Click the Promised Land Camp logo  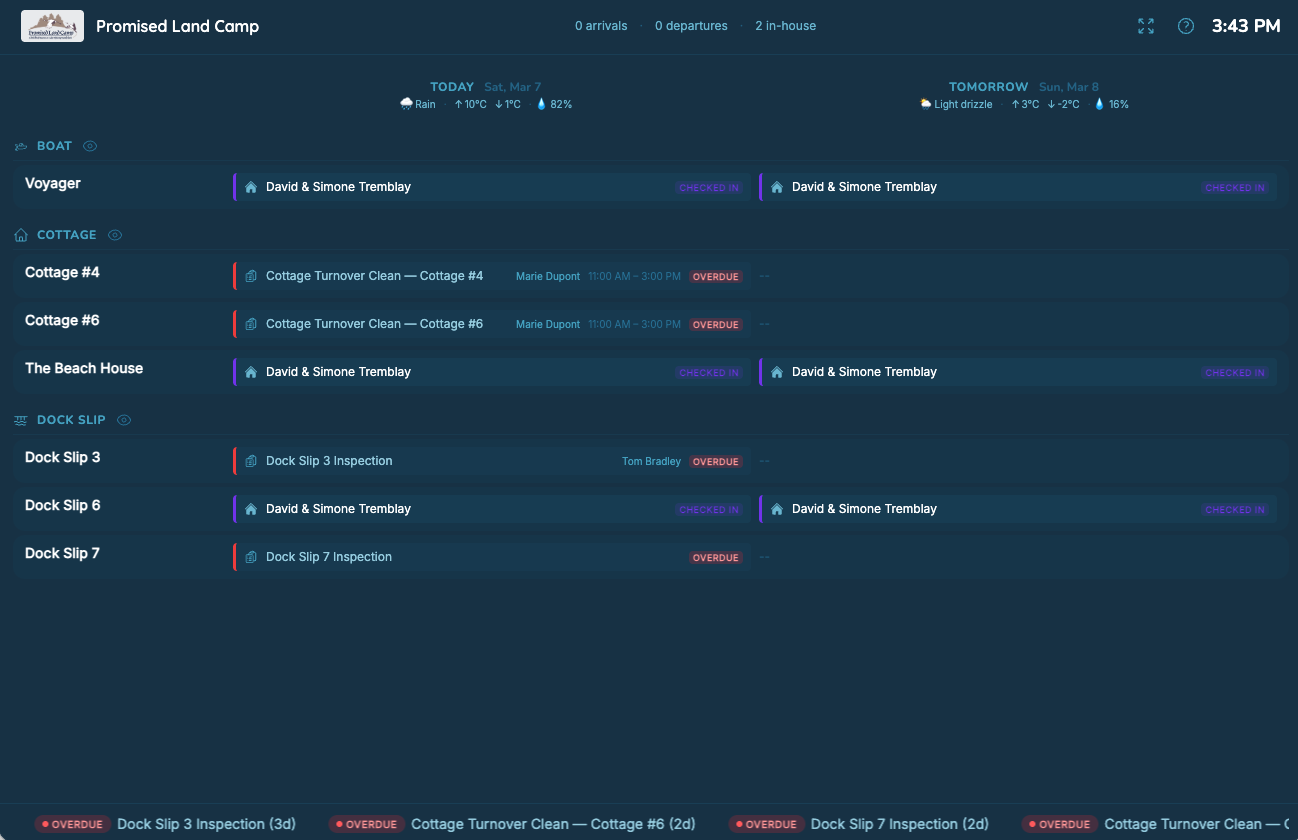52,26
